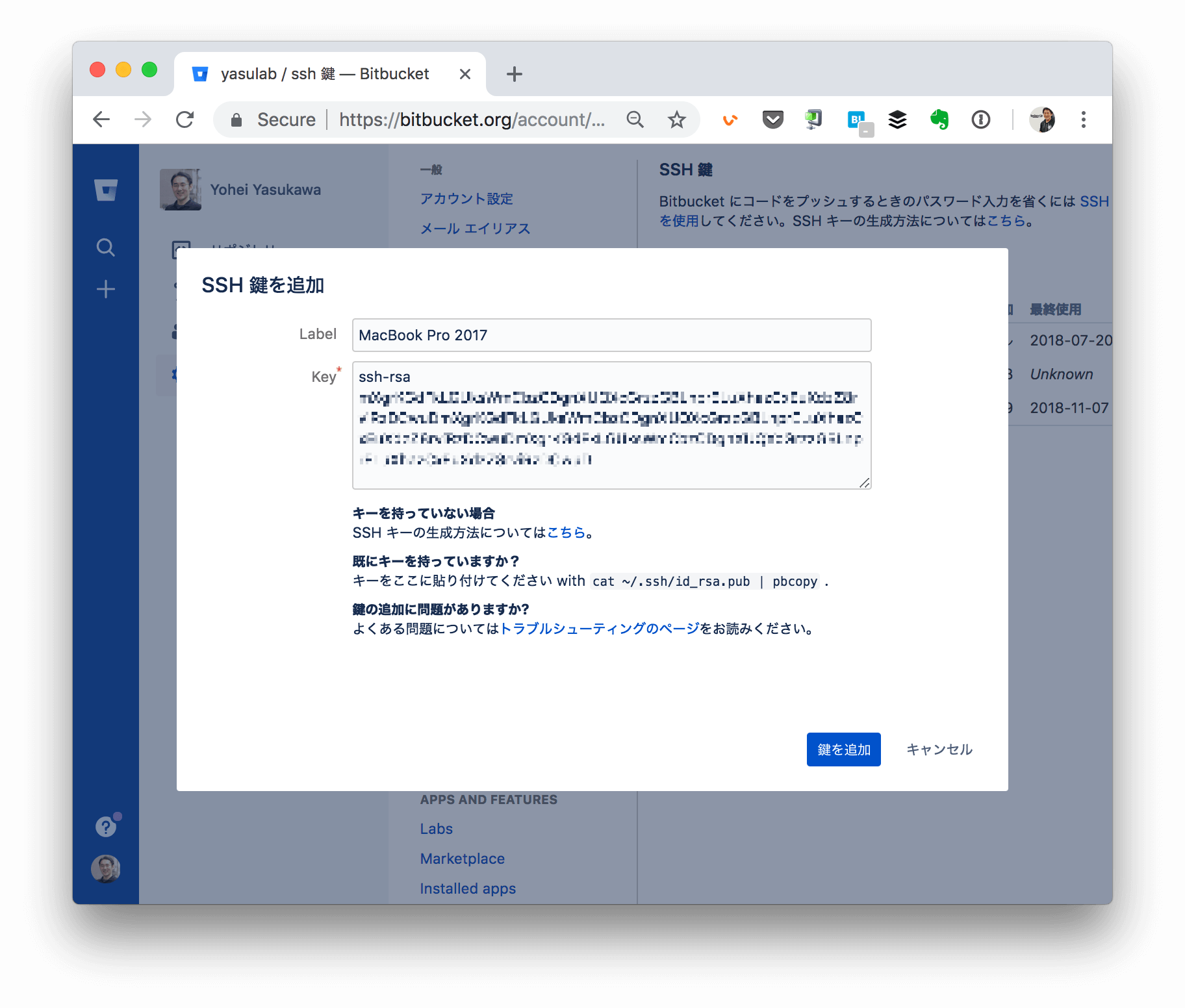Open the 1Password extension icon
This screenshot has width=1185, height=1008.
[x=981, y=120]
